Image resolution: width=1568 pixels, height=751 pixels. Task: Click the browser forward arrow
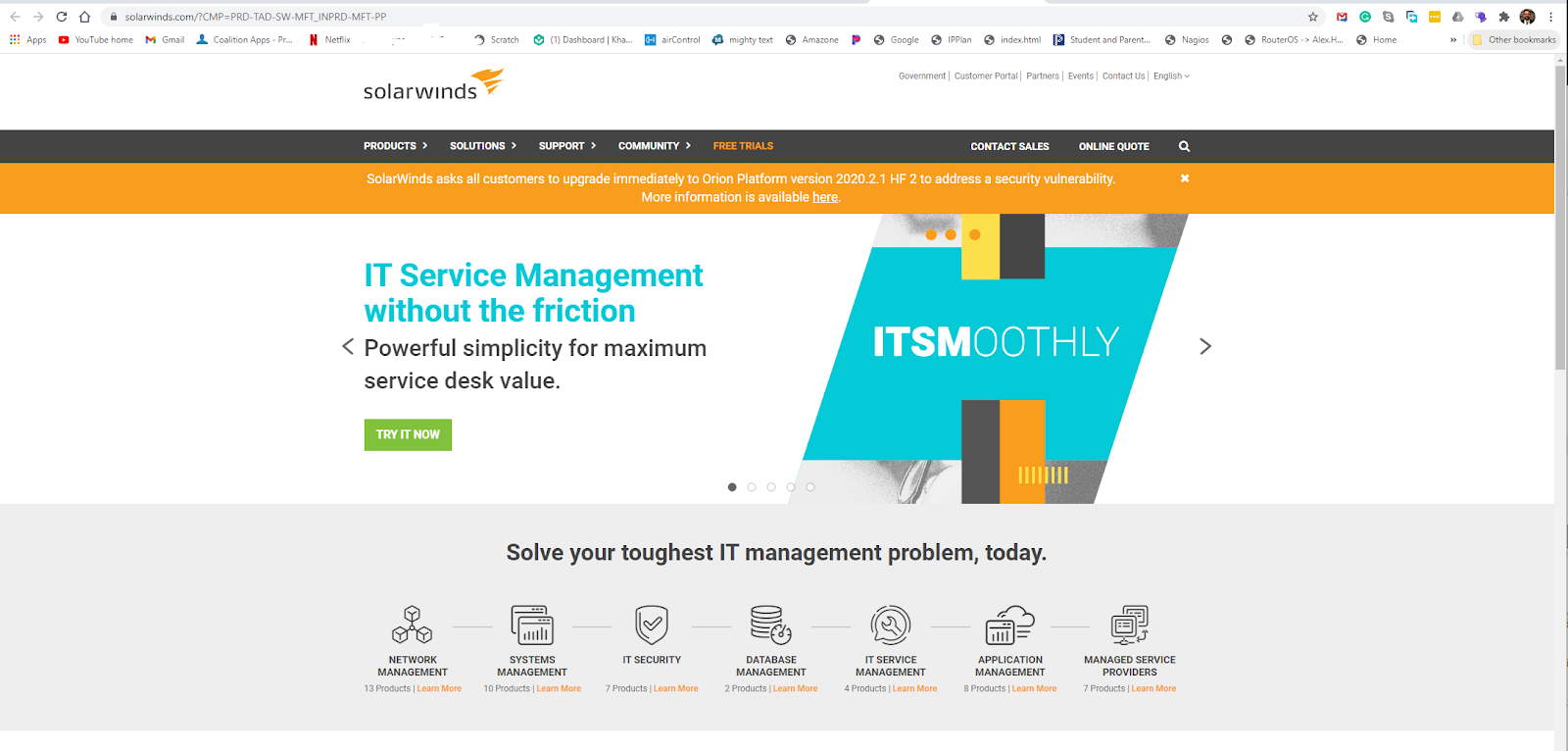click(38, 17)
